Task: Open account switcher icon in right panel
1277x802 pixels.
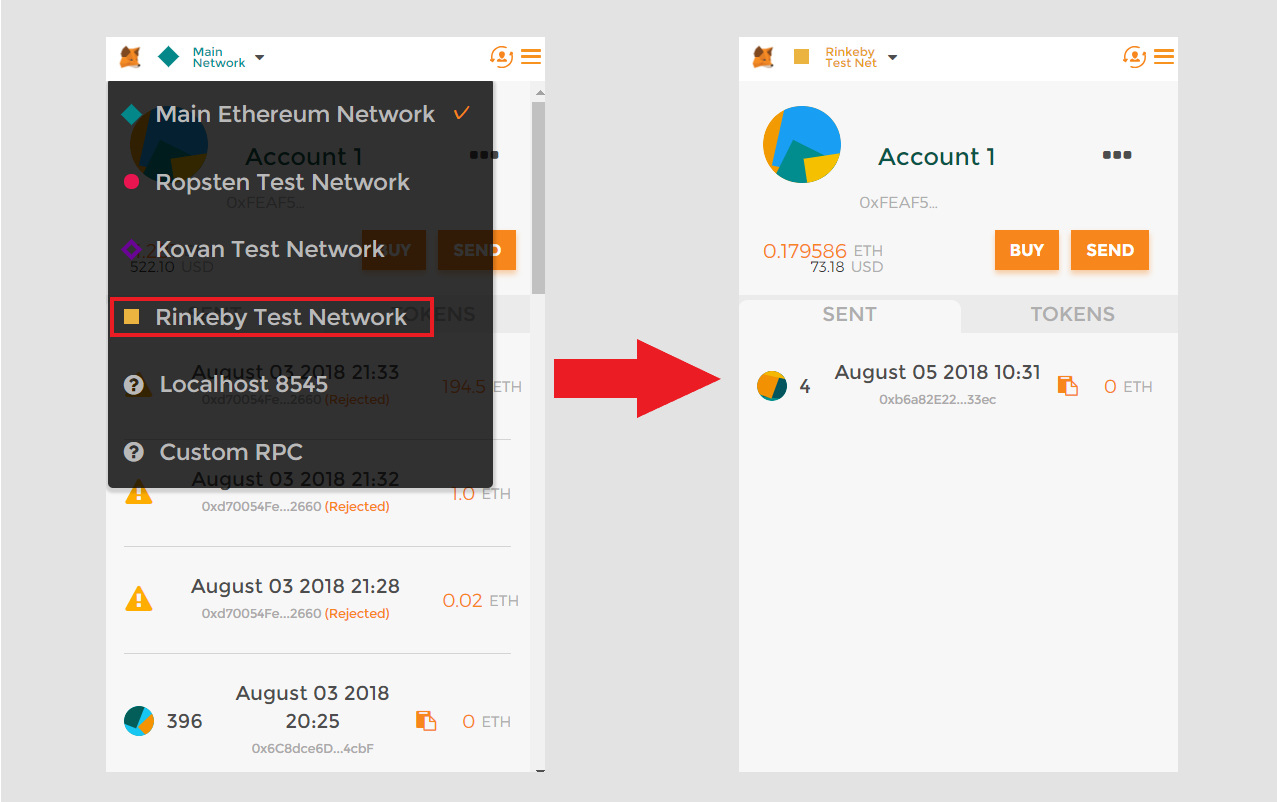Action: pyautogui.click(x=1134, y=57)
